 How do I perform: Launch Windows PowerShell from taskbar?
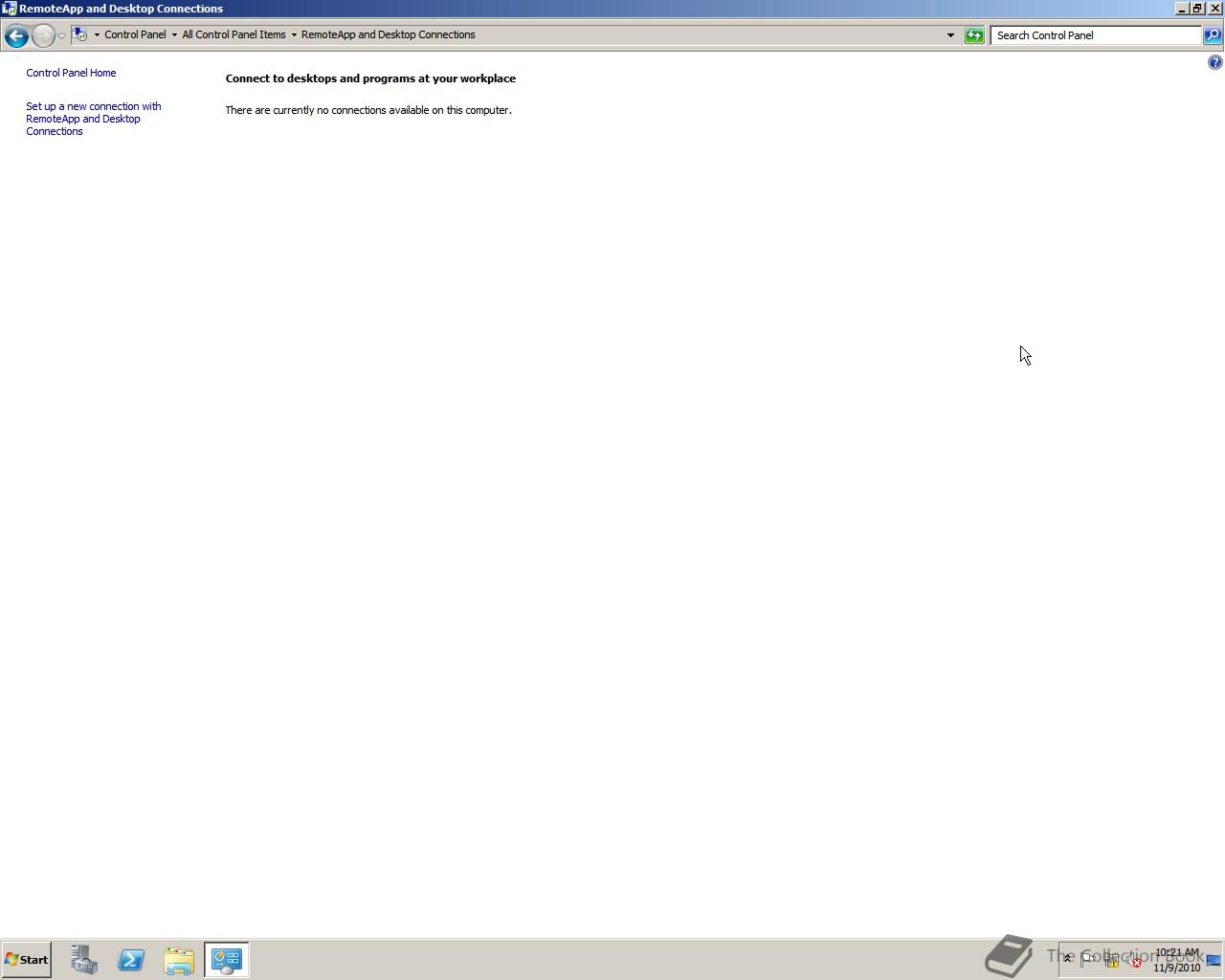[x=131, y=960]
